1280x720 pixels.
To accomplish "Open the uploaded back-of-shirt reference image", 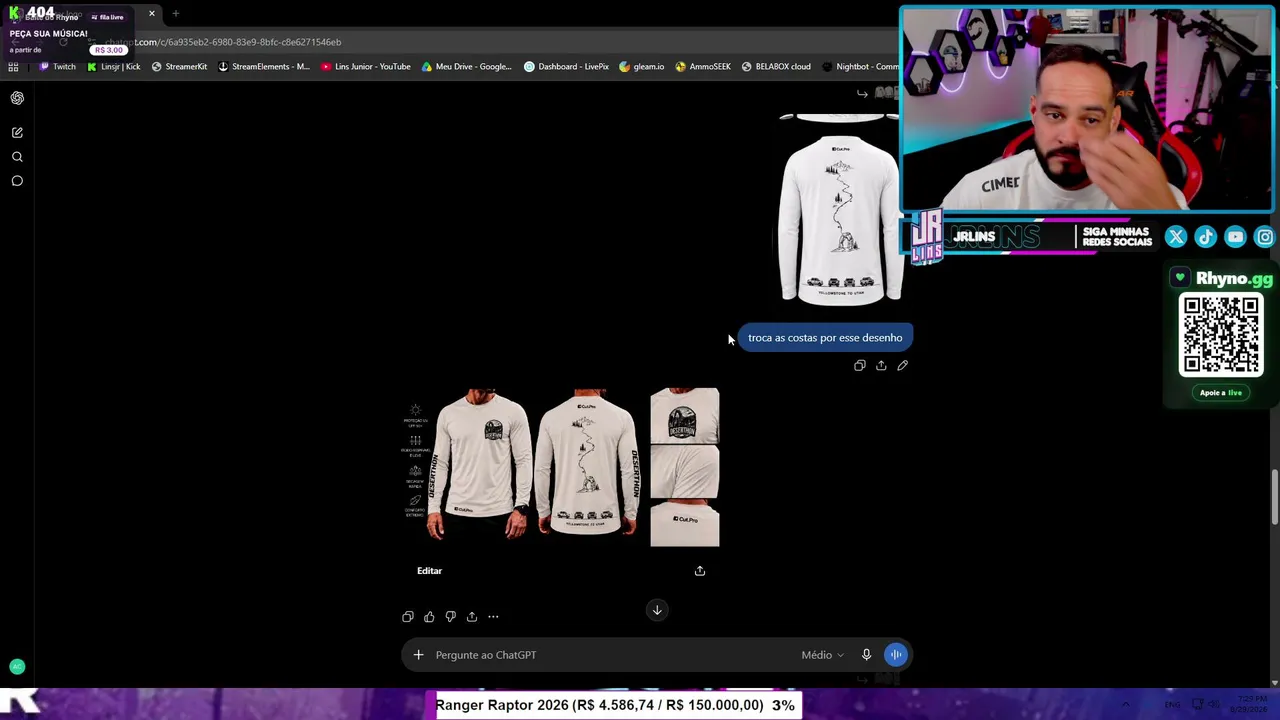I will [840, 208].
